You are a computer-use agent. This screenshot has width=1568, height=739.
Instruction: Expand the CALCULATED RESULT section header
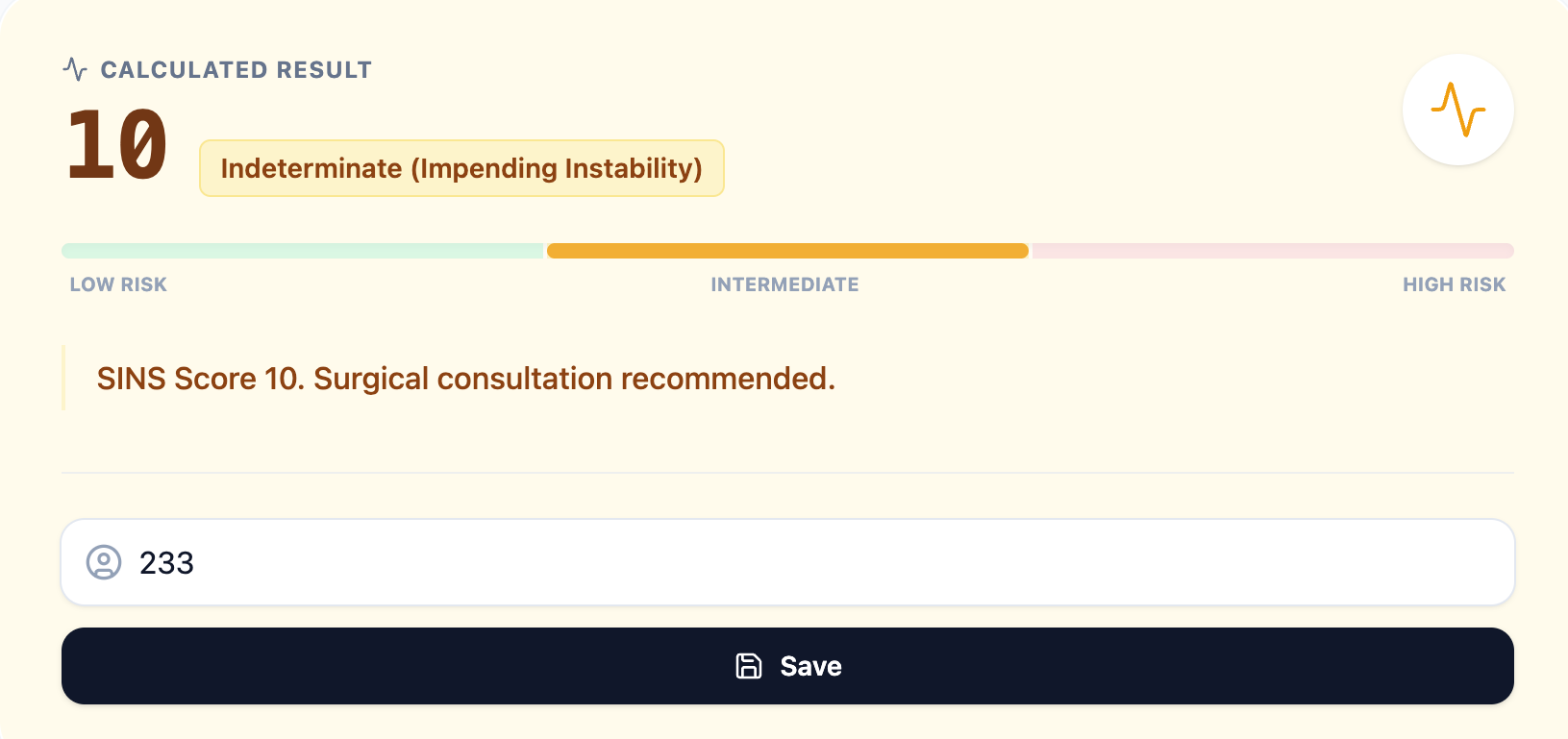pyautogui.click(x=236, y=68)
